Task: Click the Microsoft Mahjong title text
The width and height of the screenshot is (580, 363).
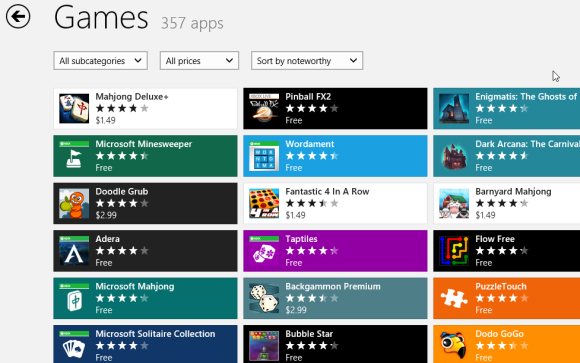Action: 135,286
